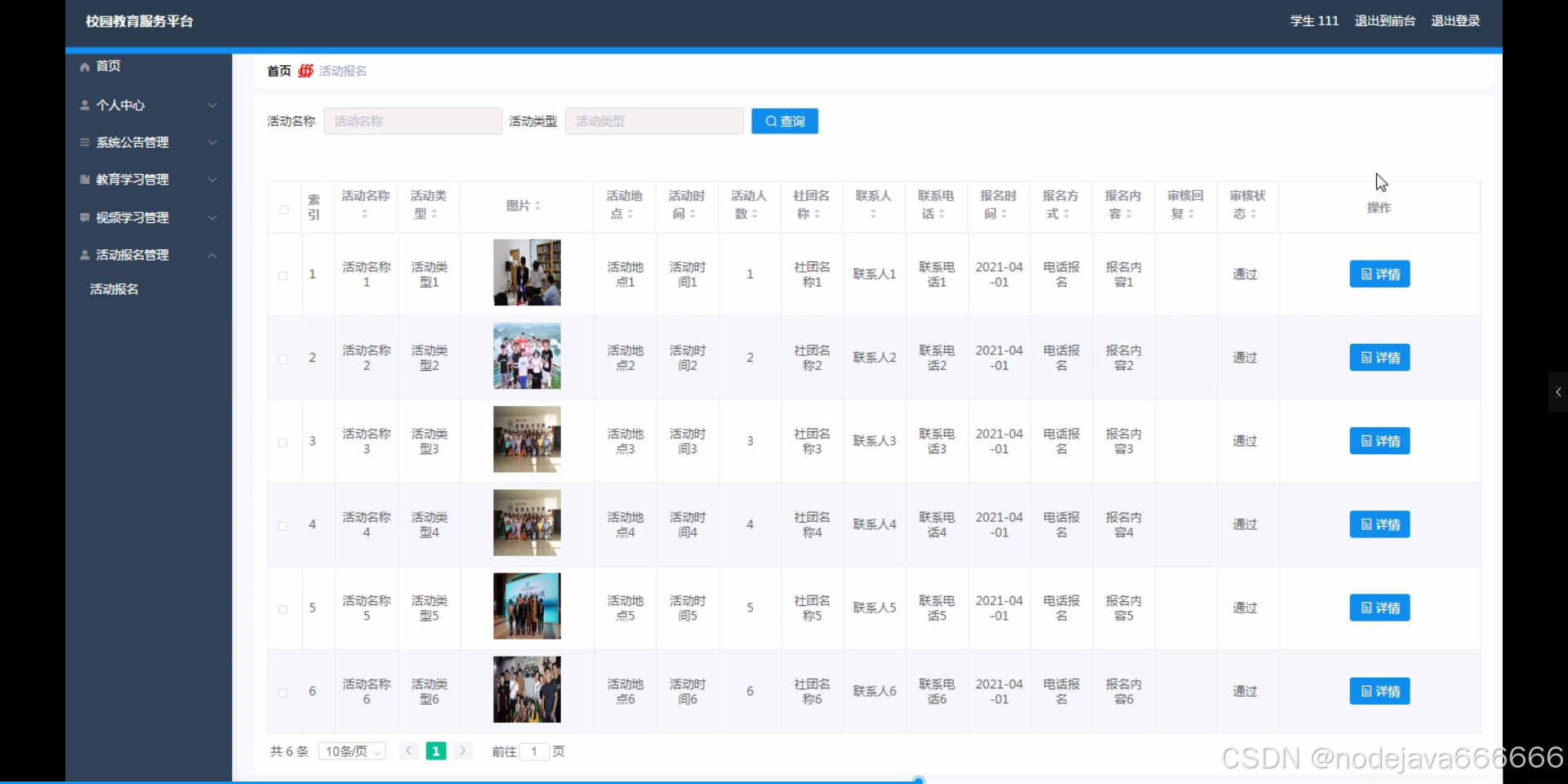The width and height of the screenshot is (1568, 784).
Task: Click the sort arrows on 审核回复 column
Action: 1191,214
